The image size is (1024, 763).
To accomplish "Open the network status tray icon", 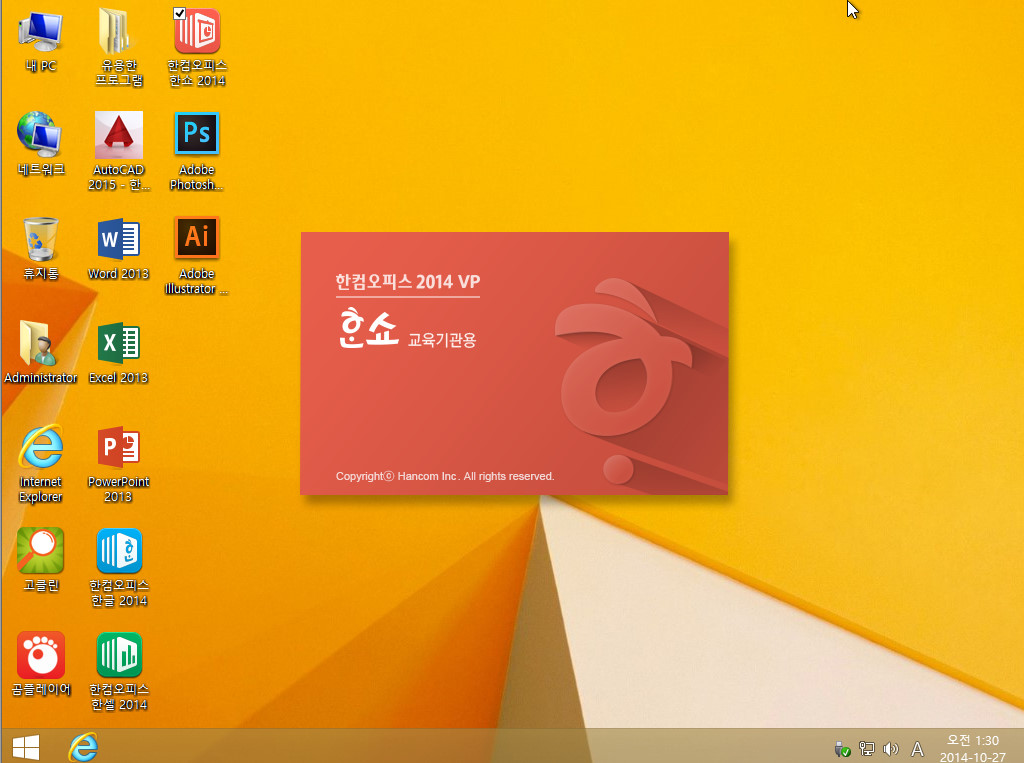I will click(867, 749).
